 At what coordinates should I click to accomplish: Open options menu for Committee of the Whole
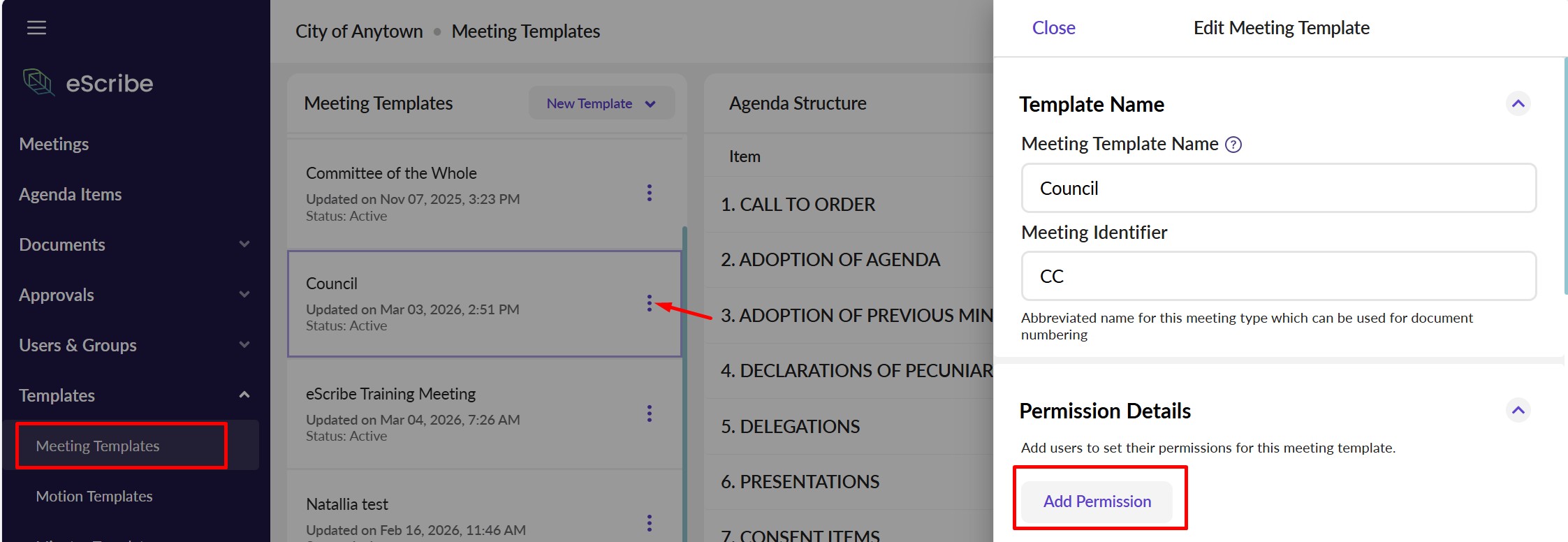coord(649,193)
